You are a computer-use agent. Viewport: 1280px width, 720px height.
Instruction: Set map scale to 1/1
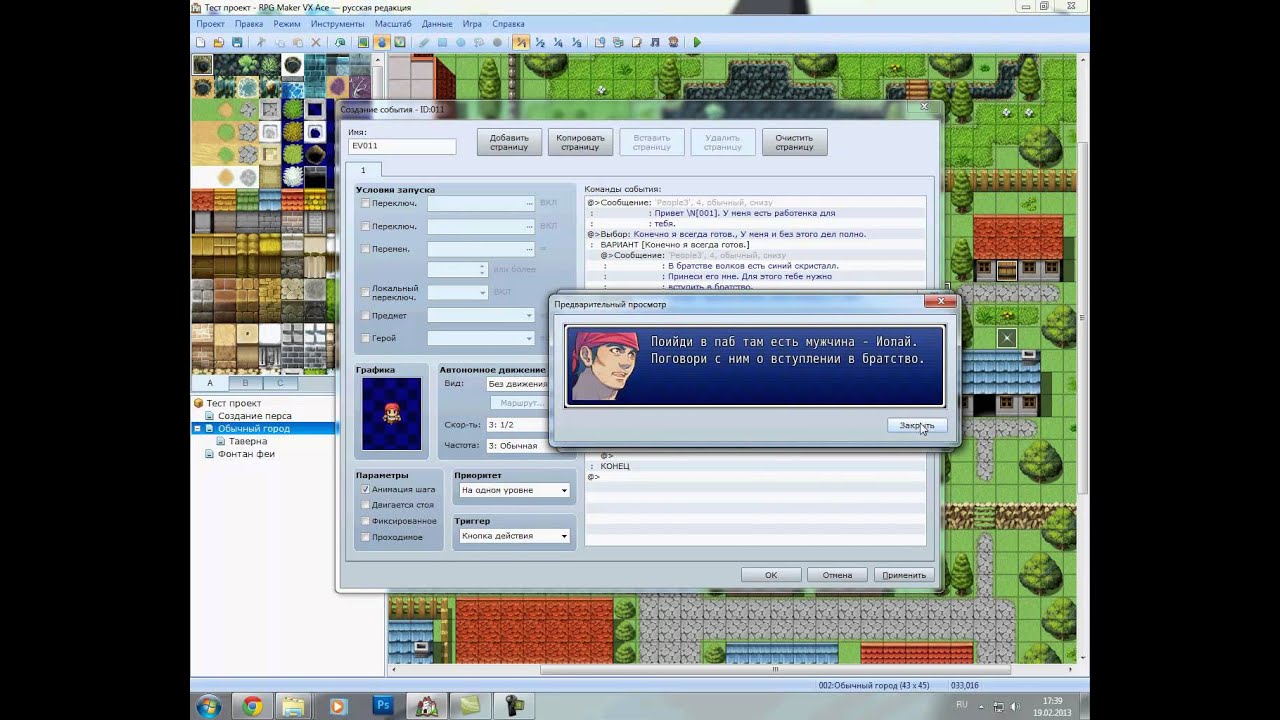tap(521, 43)
